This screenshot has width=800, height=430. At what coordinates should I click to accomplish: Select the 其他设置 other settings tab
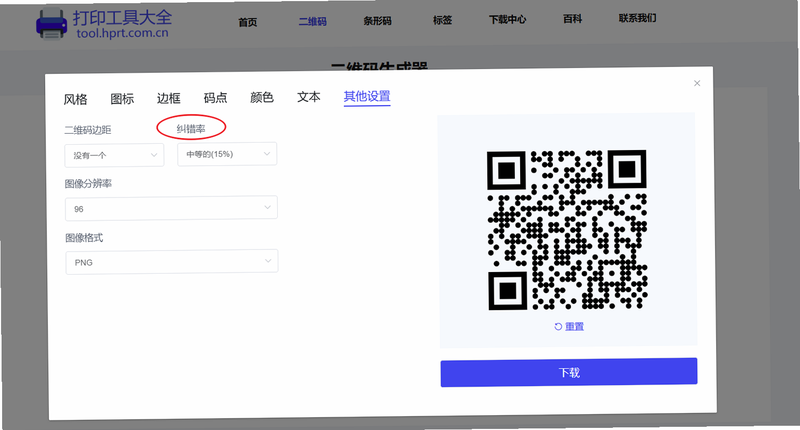[367, 96]
